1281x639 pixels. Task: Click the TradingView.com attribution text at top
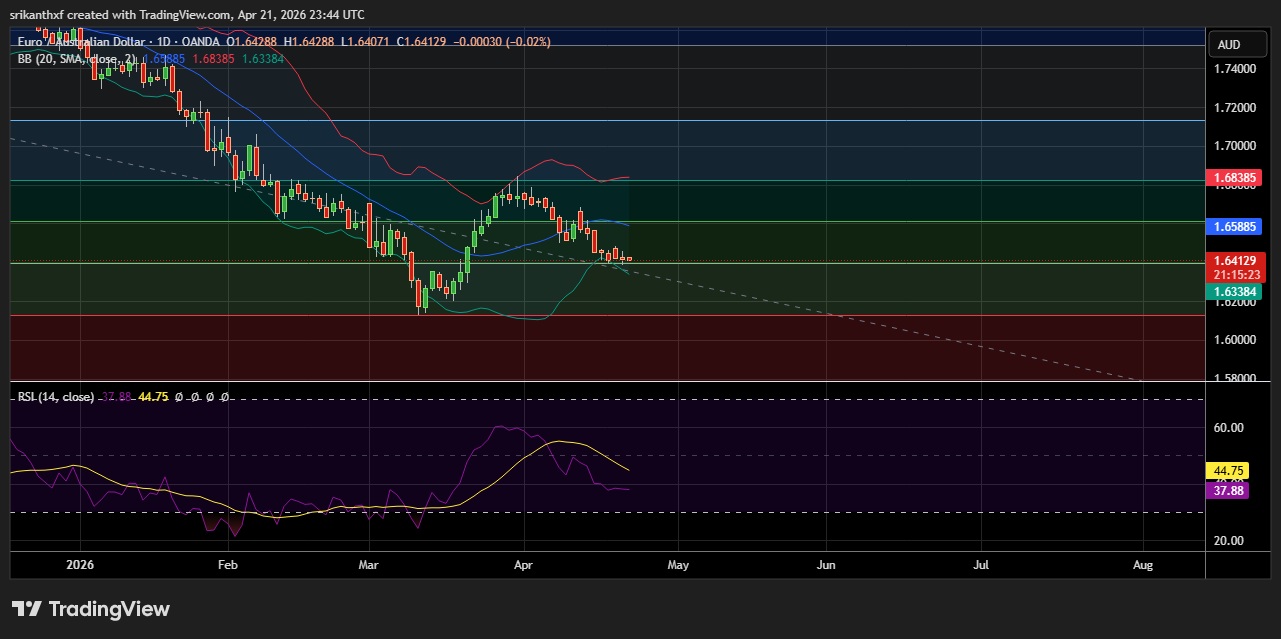click(187, 15)
